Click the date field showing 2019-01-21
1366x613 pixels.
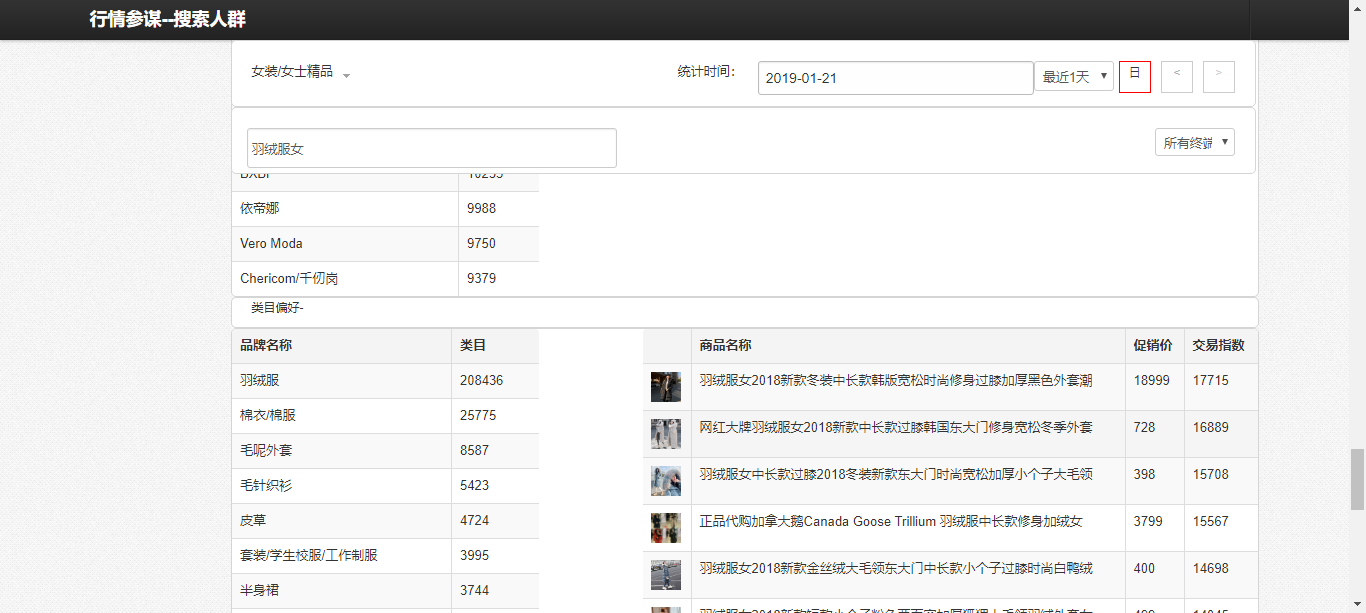[895, 78]
